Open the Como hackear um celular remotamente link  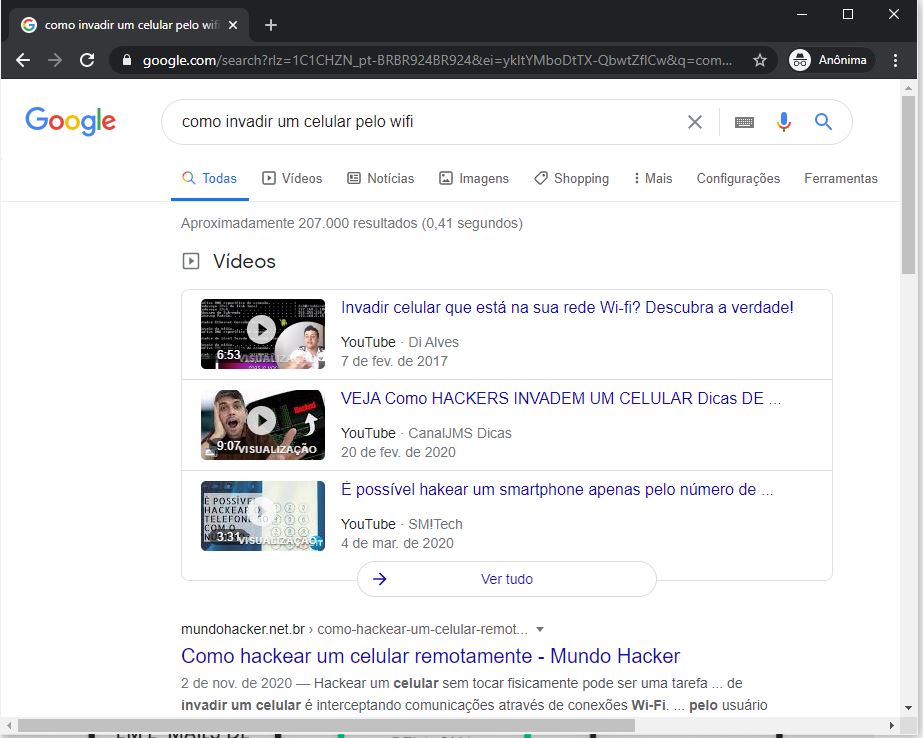[x=429, y=656]
